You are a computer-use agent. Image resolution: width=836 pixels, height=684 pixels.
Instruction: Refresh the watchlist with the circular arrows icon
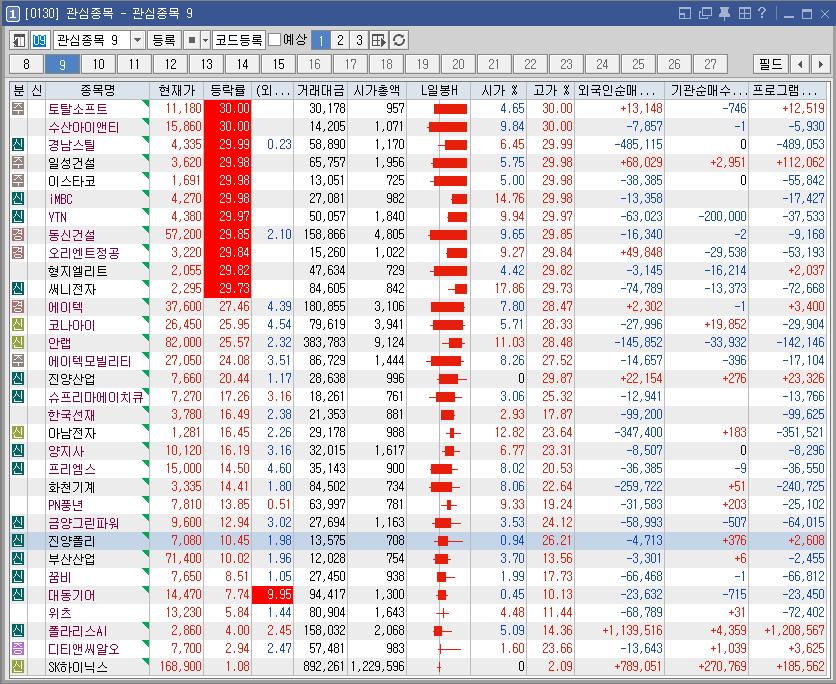399,41
